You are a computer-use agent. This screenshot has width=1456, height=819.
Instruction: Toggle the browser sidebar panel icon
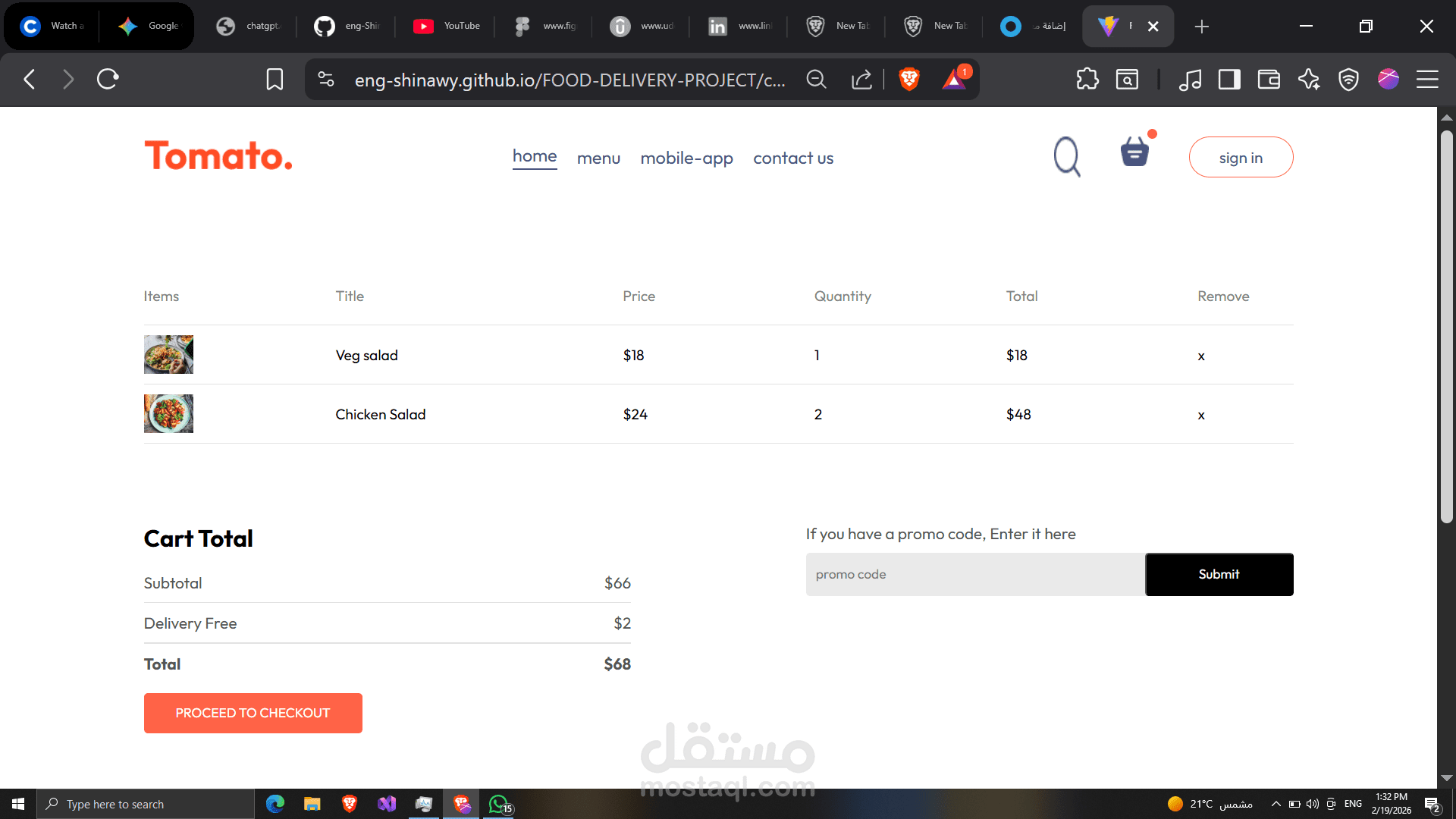coord(1229,79)
